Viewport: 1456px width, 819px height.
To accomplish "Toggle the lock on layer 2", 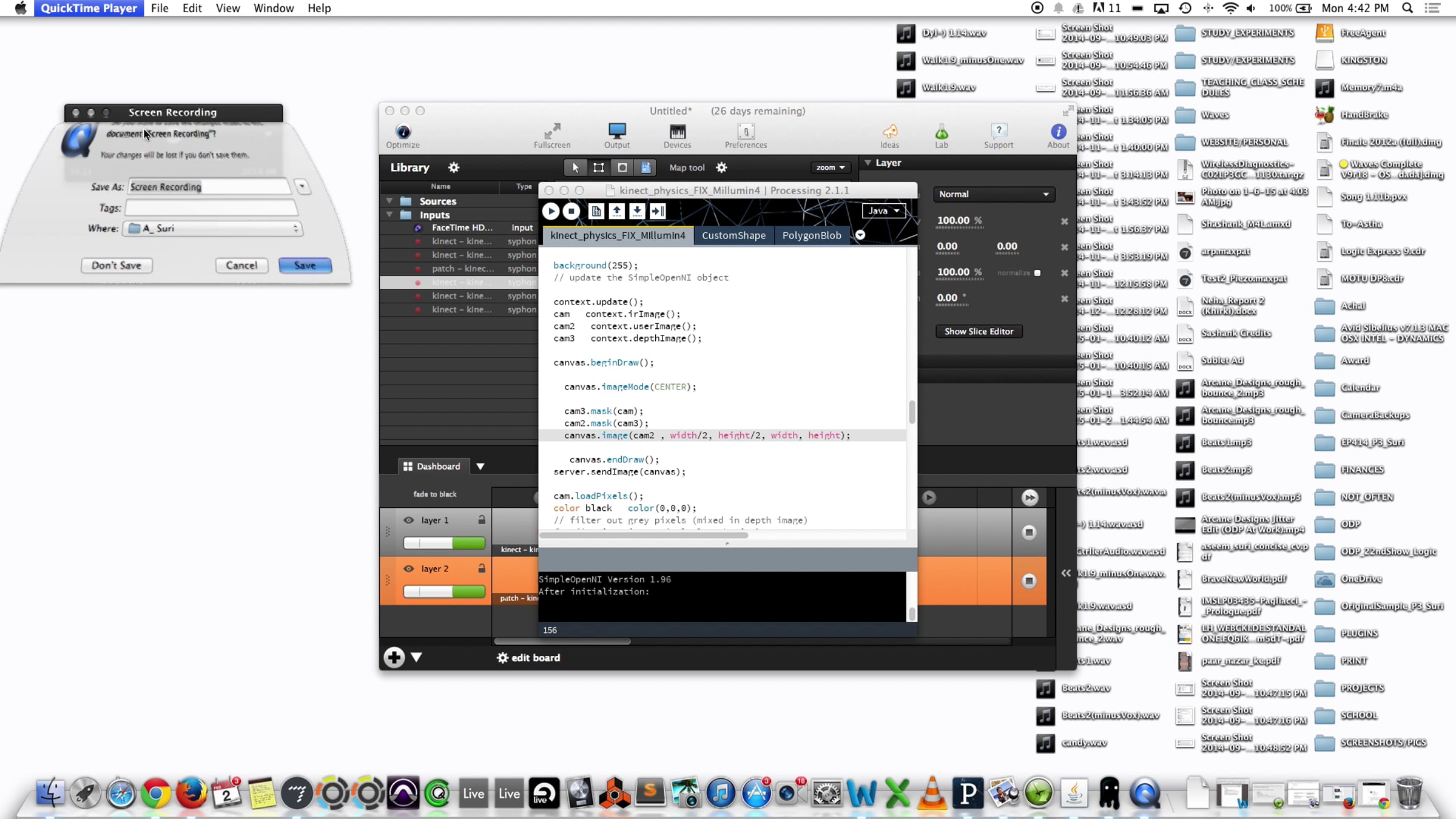I will coord(482,568).
